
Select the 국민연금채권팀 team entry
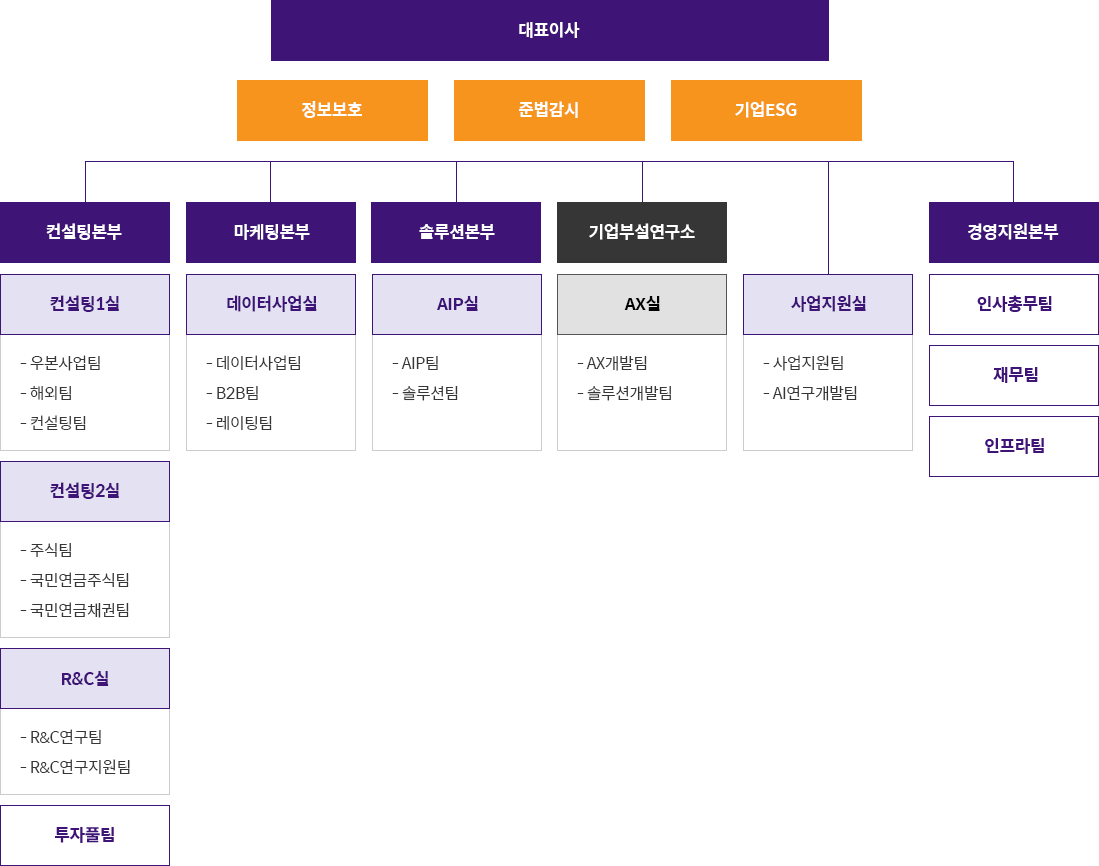80,610
